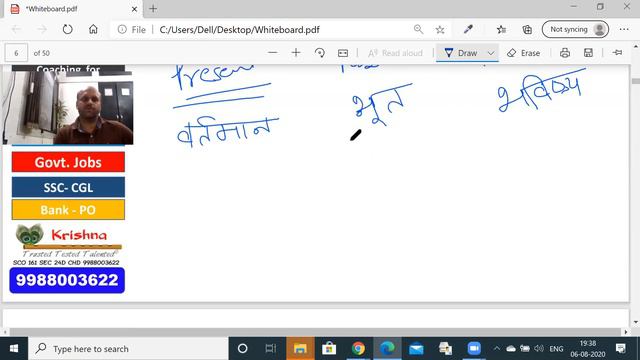
Task: Zoom out the PDF with minus
Action: coord(273,53)
